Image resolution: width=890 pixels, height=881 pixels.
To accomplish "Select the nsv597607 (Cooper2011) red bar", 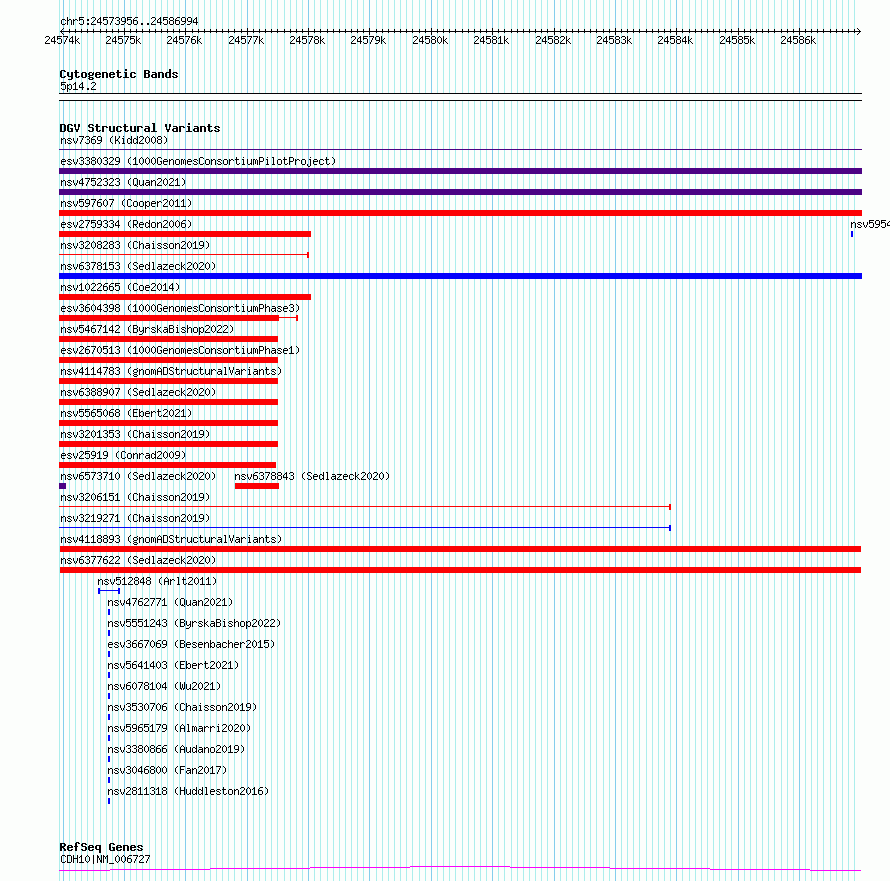I will tap(460, 213).
